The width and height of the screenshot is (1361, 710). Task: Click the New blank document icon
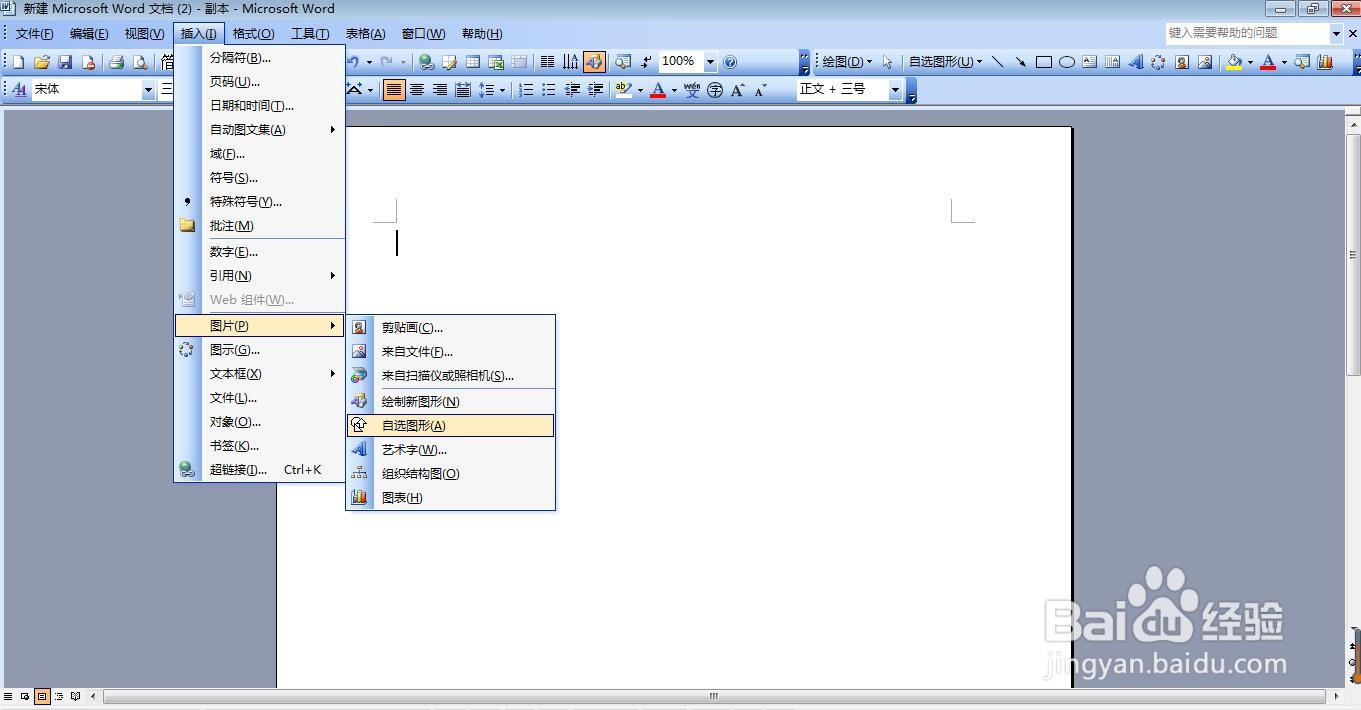(17, 62)
